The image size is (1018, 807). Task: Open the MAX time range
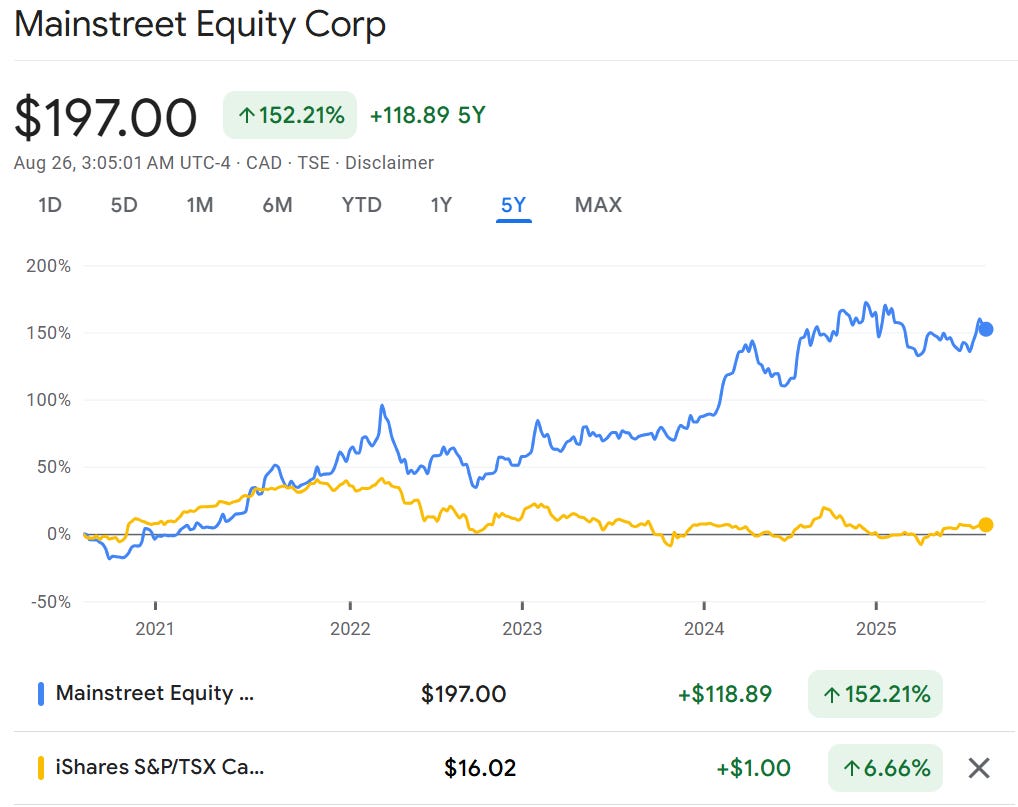(599, 205)
